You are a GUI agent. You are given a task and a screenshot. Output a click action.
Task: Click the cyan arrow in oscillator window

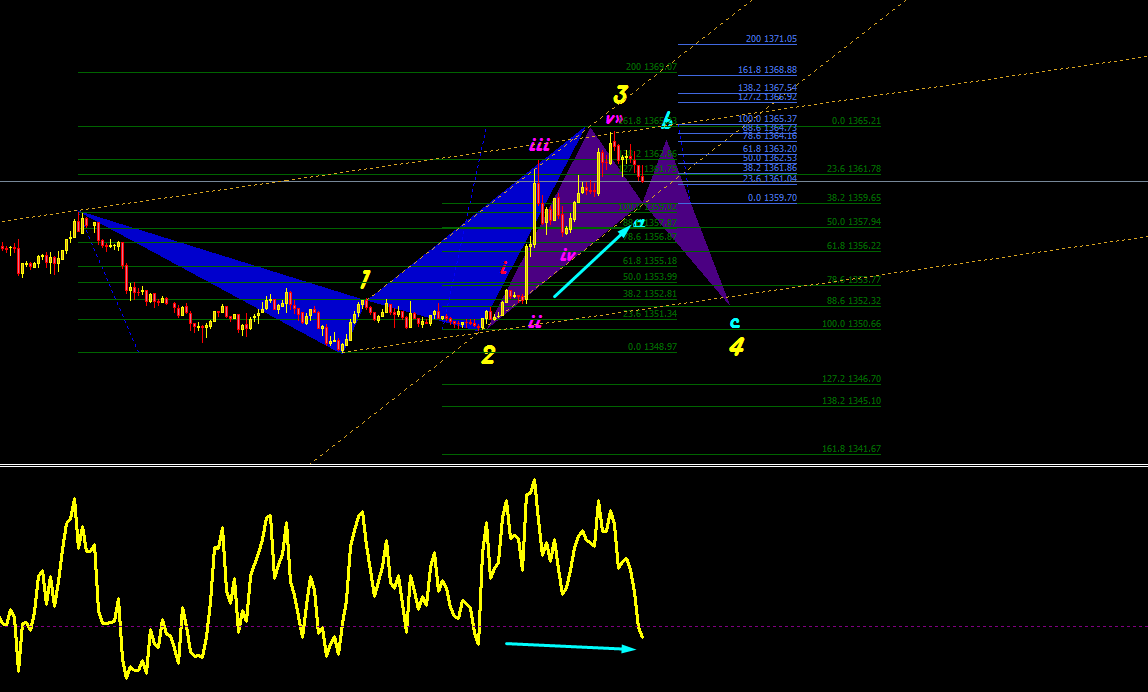[570, 647]
